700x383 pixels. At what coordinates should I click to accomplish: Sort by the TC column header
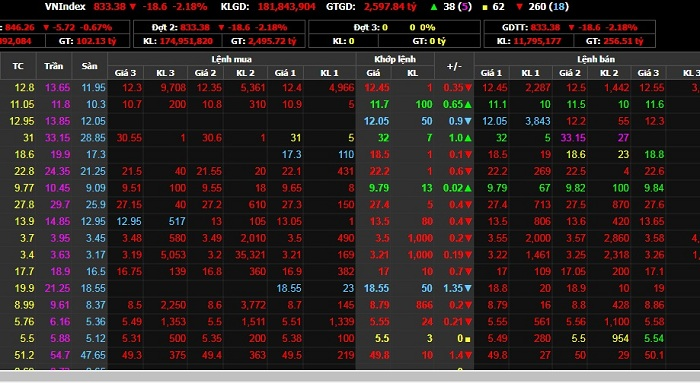18,66
